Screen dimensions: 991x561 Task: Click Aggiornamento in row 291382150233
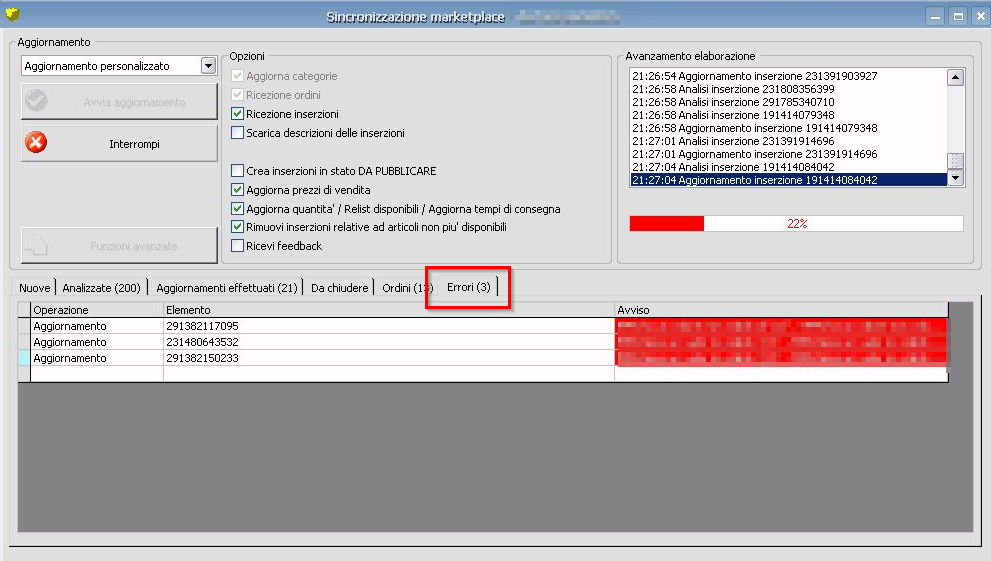tap(97, 358)
